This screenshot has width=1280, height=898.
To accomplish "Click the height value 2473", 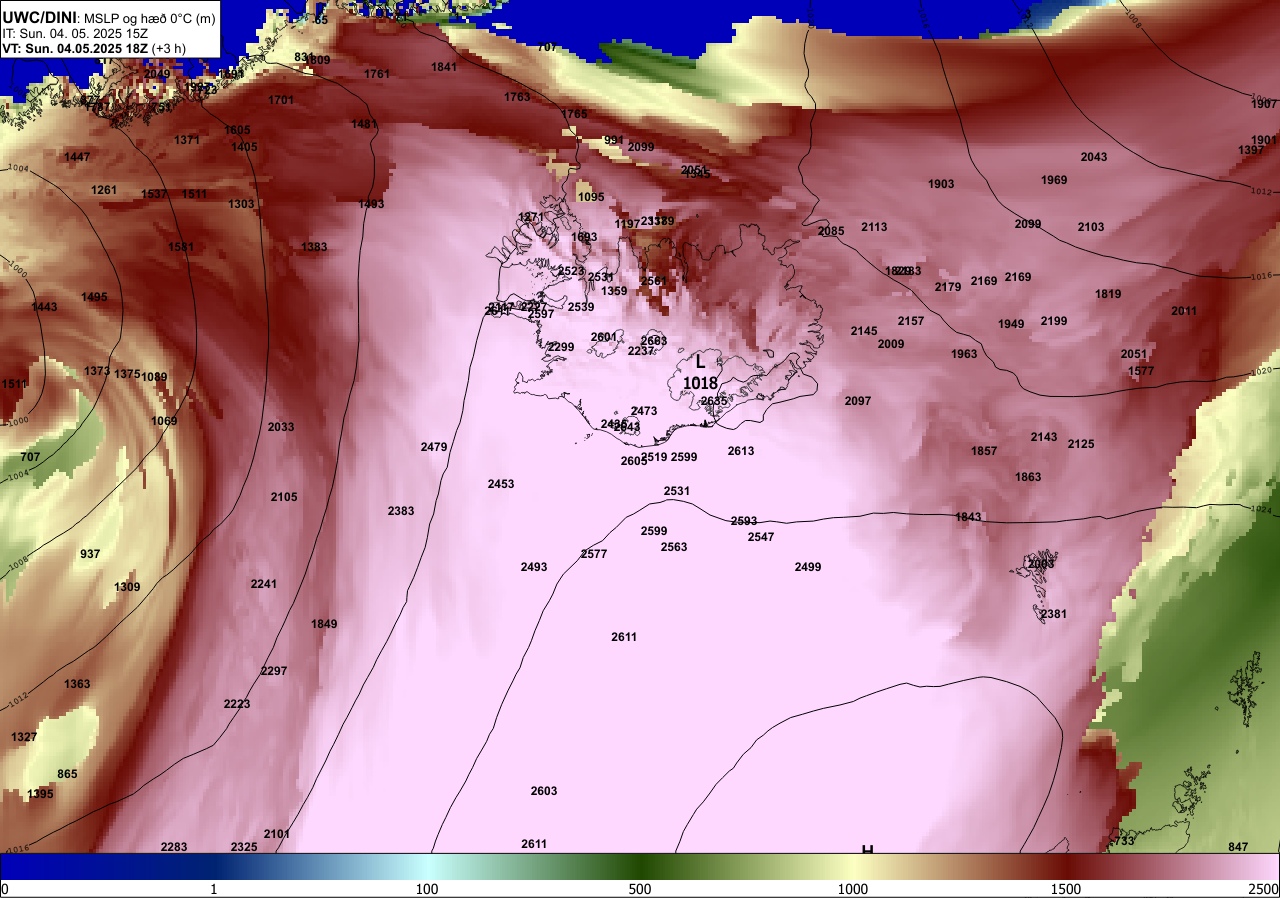I will click(x=644, y=411).
